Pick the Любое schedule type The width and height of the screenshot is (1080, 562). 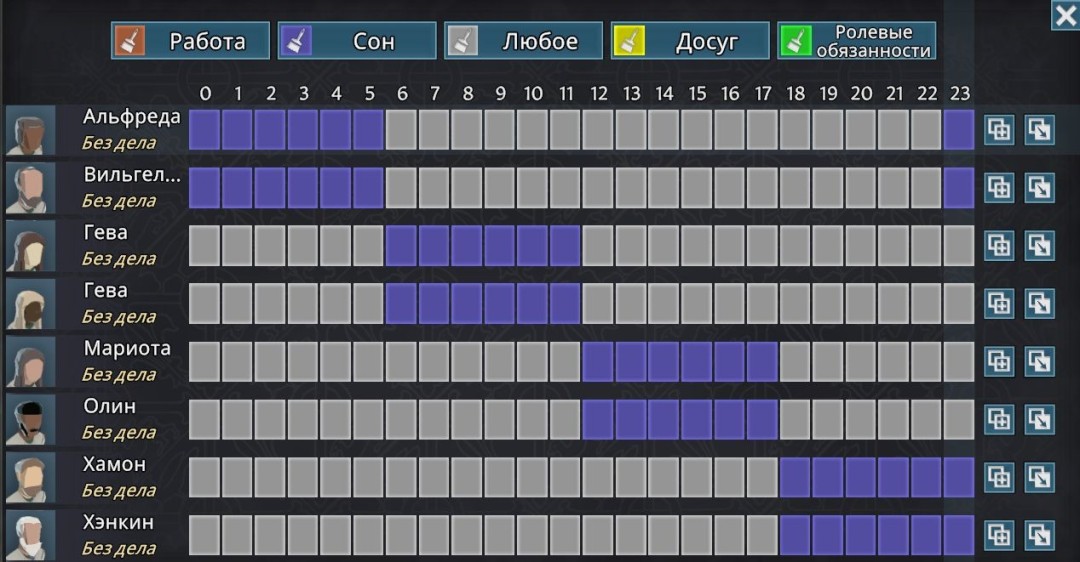[524, 41]
